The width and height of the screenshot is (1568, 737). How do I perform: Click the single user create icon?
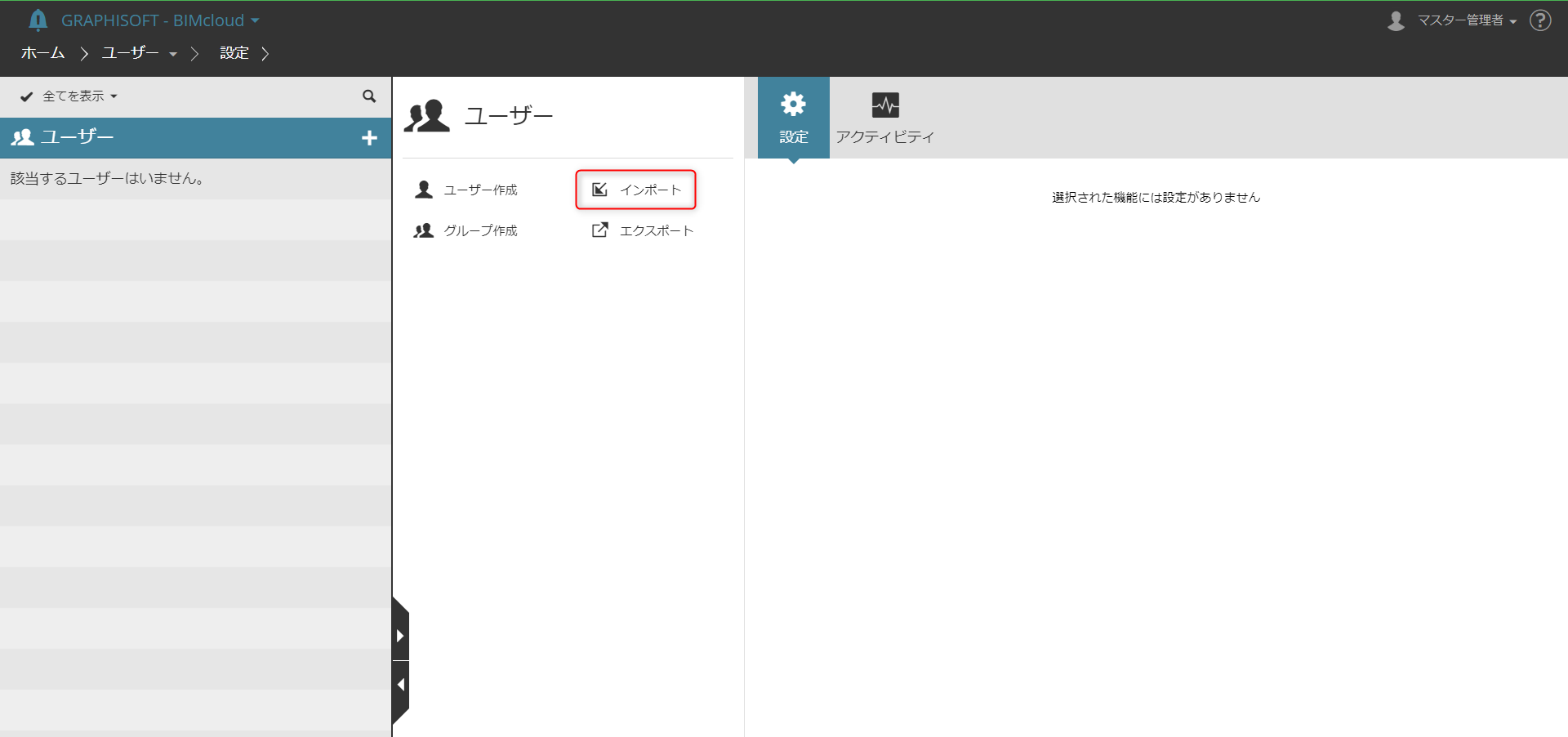tap(424, 190)
